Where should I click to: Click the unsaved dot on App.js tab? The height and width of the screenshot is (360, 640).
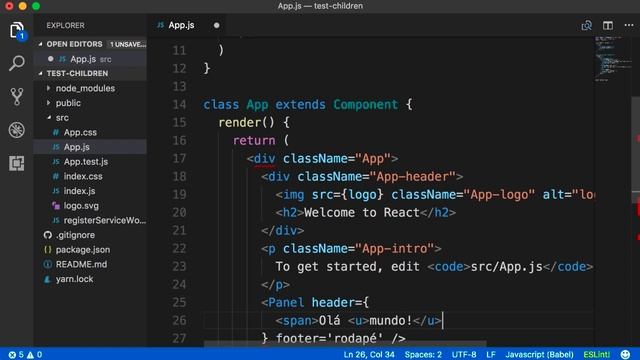pyautogui.click(x=216, y=25)
